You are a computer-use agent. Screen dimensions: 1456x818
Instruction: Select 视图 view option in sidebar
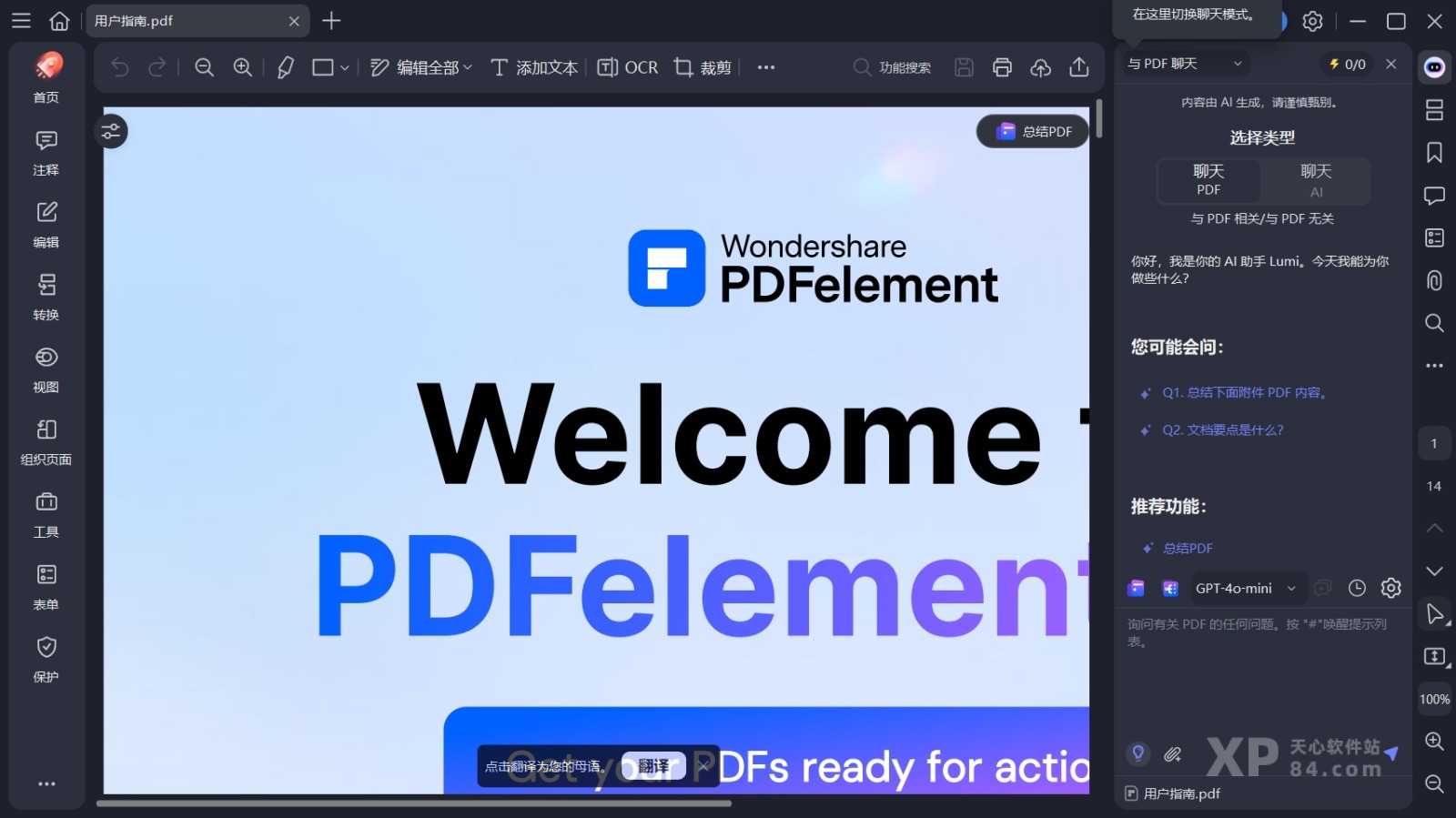tap(46, 369)
